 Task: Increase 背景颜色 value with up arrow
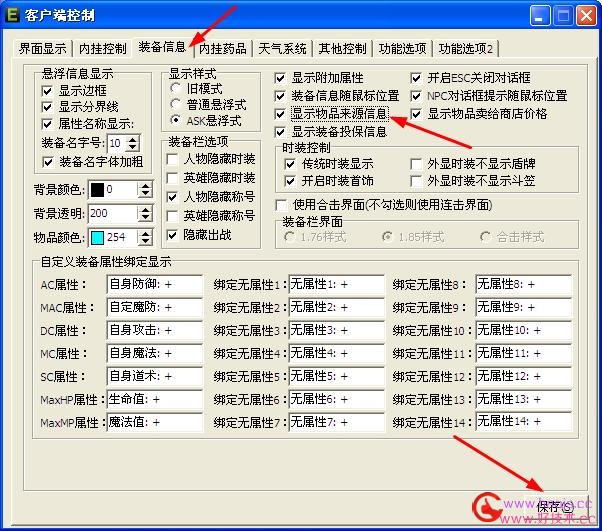pyautogui.click(x=145, y=186)
